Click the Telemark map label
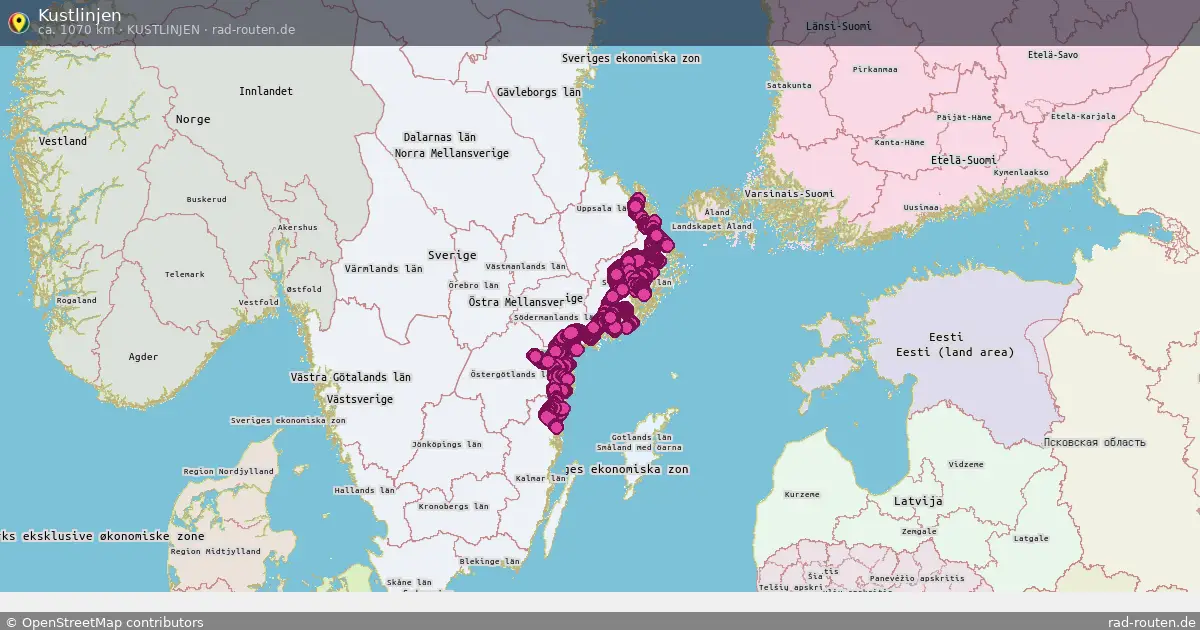The image size is (1200, 630). tap(184, 274)
